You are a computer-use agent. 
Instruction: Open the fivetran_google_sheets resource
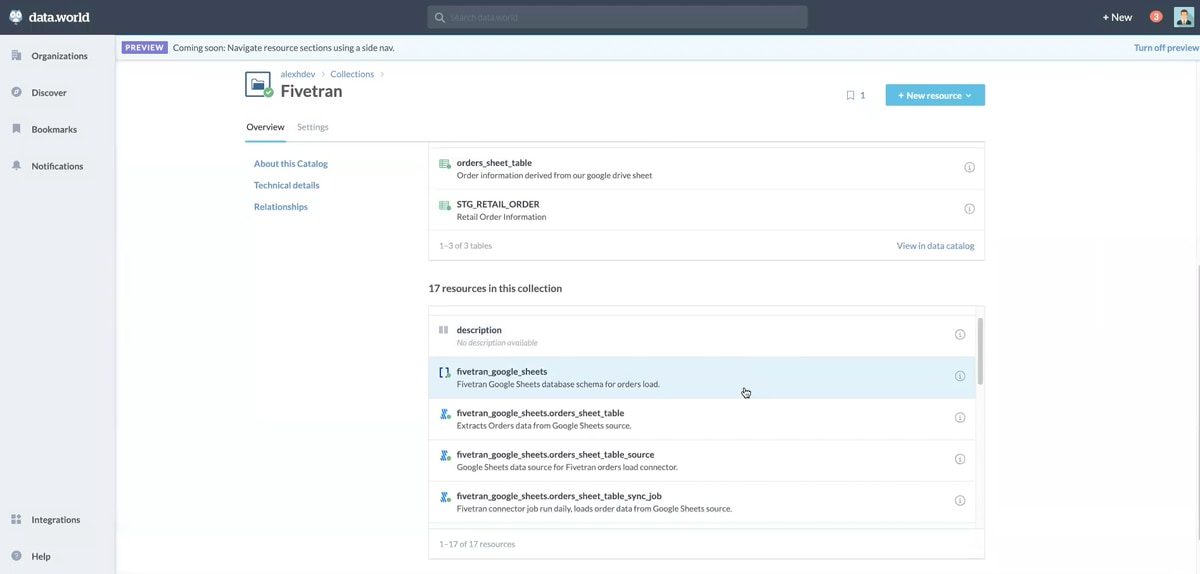pos(502,372)
